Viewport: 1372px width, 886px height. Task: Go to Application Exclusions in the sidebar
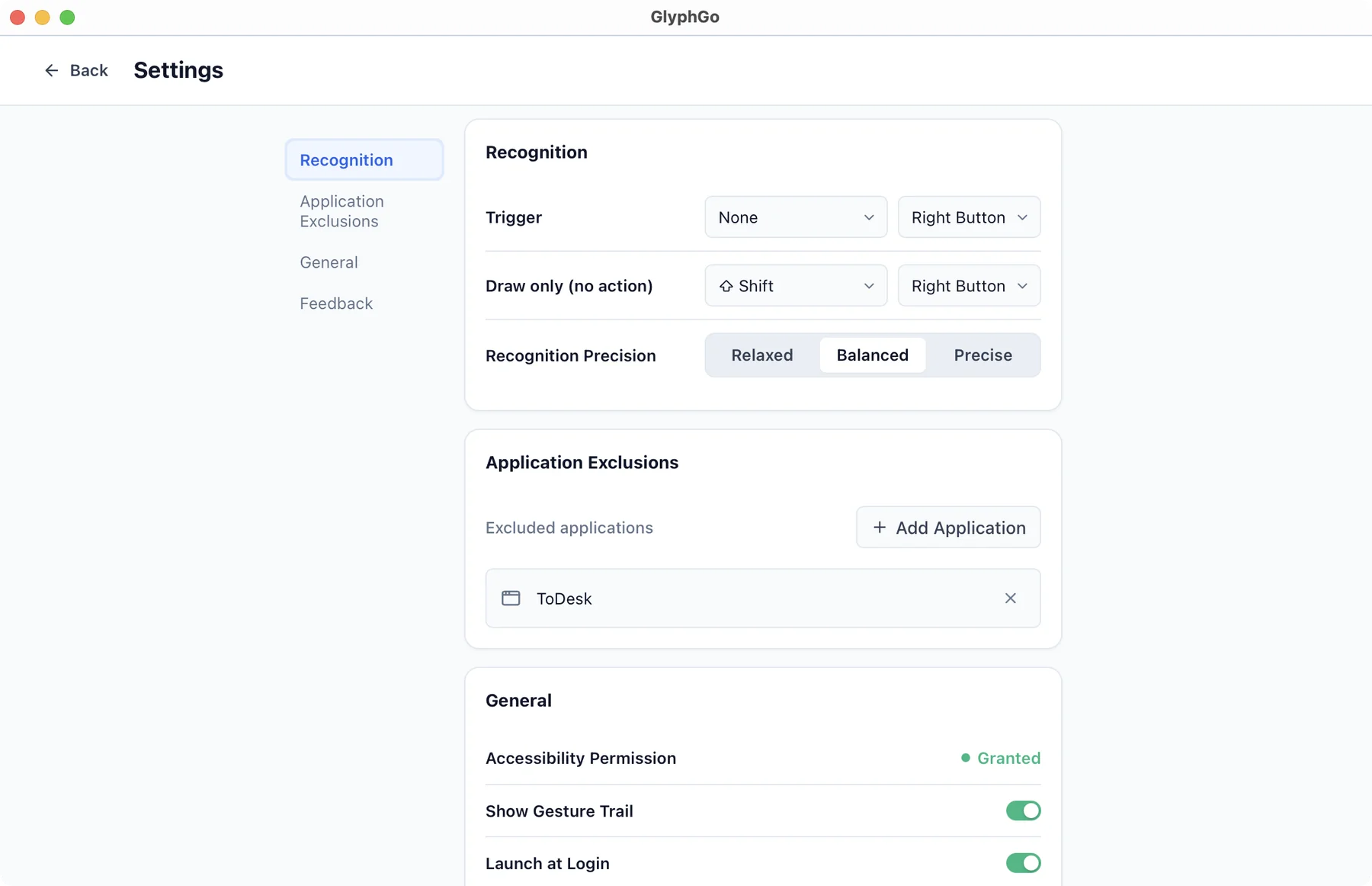point(364,211)
